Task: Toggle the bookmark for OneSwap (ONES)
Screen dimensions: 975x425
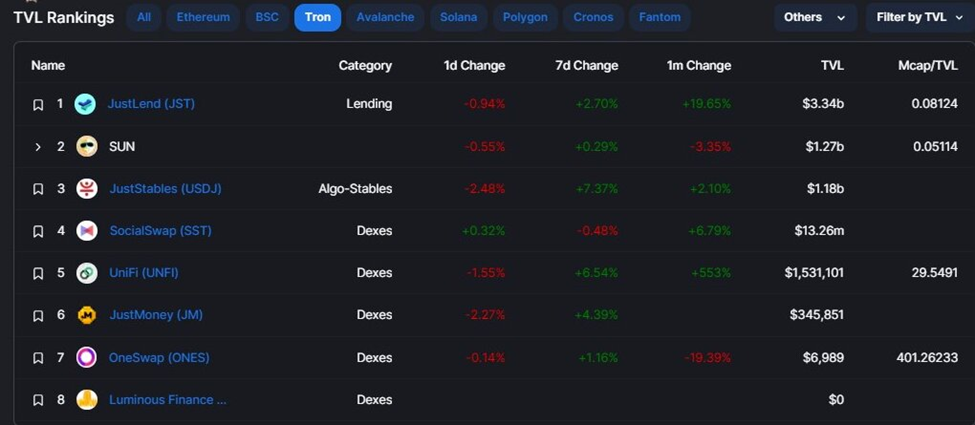Action: click(38, 358)
